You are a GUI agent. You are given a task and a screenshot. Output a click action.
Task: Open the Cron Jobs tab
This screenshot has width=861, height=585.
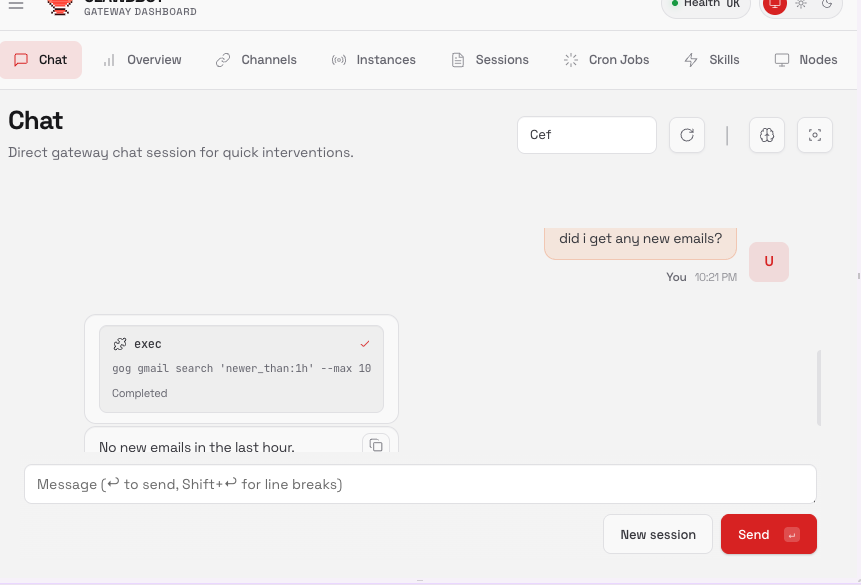point(606,60)
